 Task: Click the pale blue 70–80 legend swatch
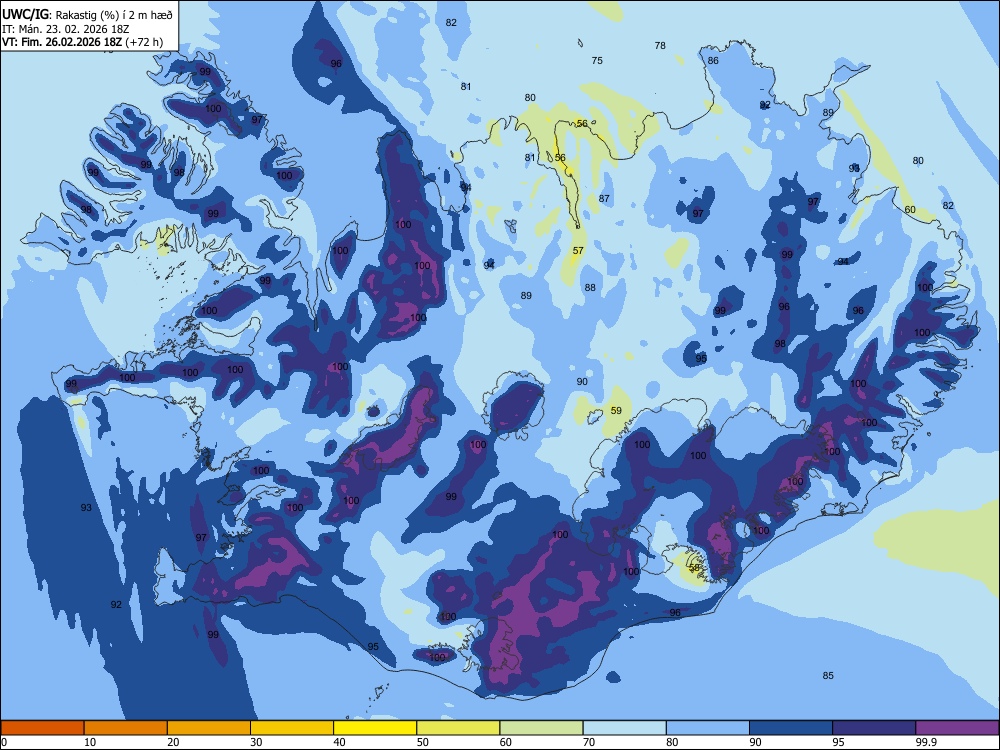[x=624, y=728]
